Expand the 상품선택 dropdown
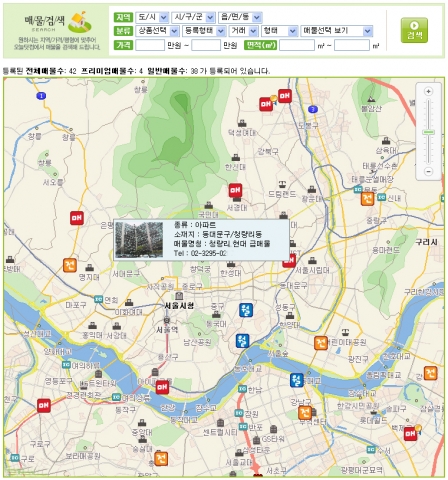The width and height of the screenshot is (448, 480). point(157,31)
